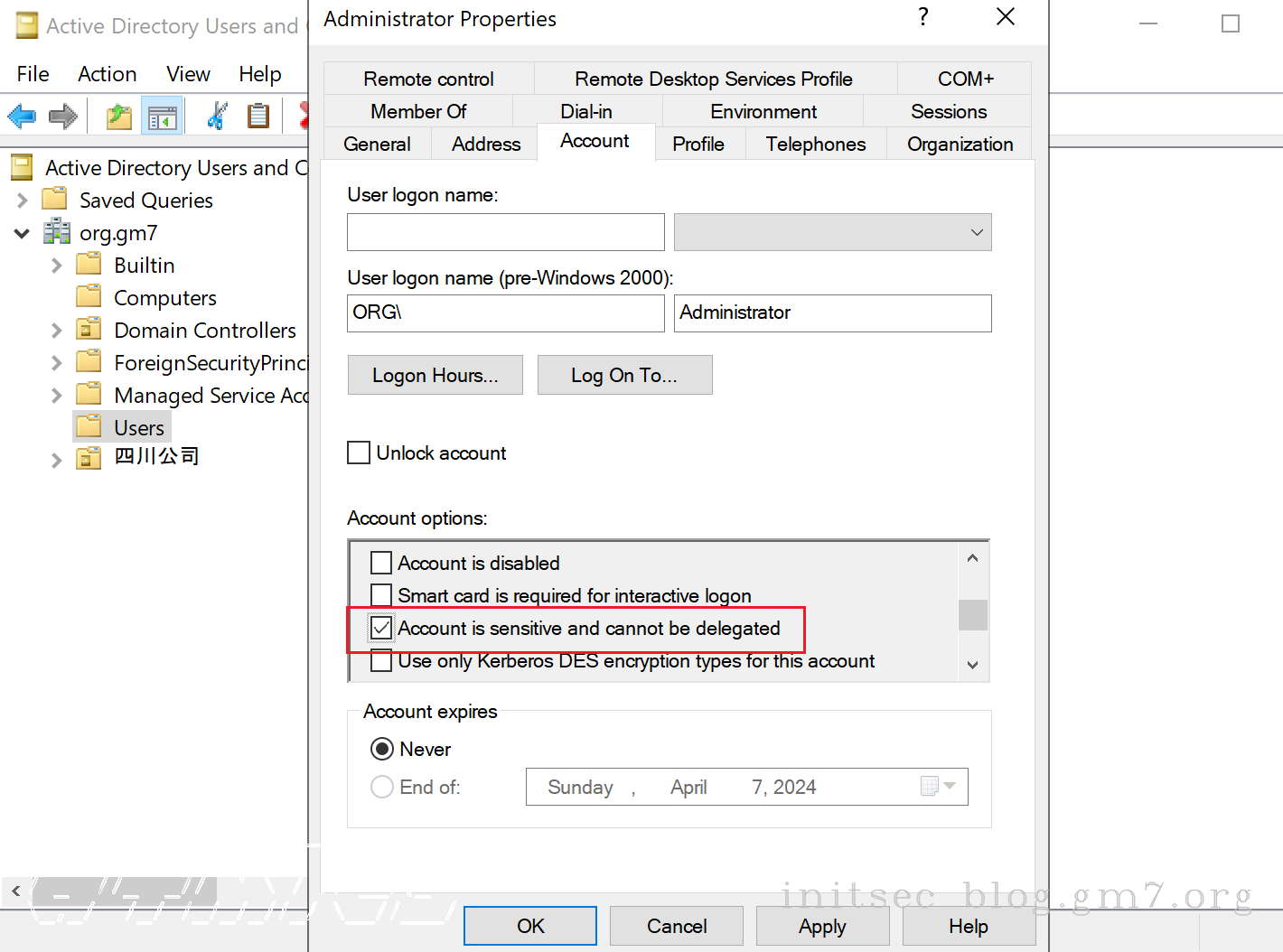Screen dimensions: 1283x952
Task: Click the Forward arrow toolbar icon
Action: click(x=63, y=117)
